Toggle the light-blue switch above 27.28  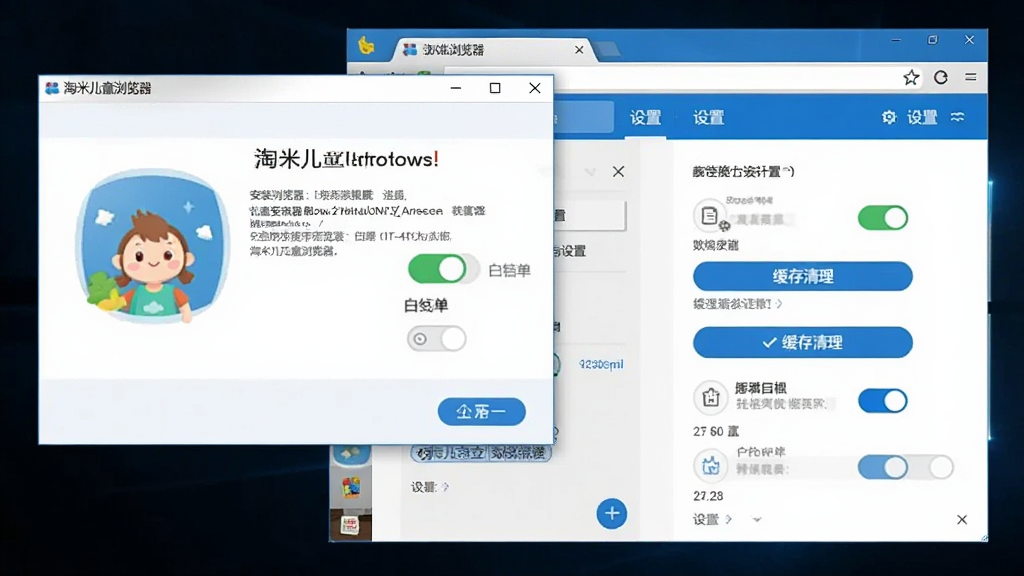click(x=883, y=467)
